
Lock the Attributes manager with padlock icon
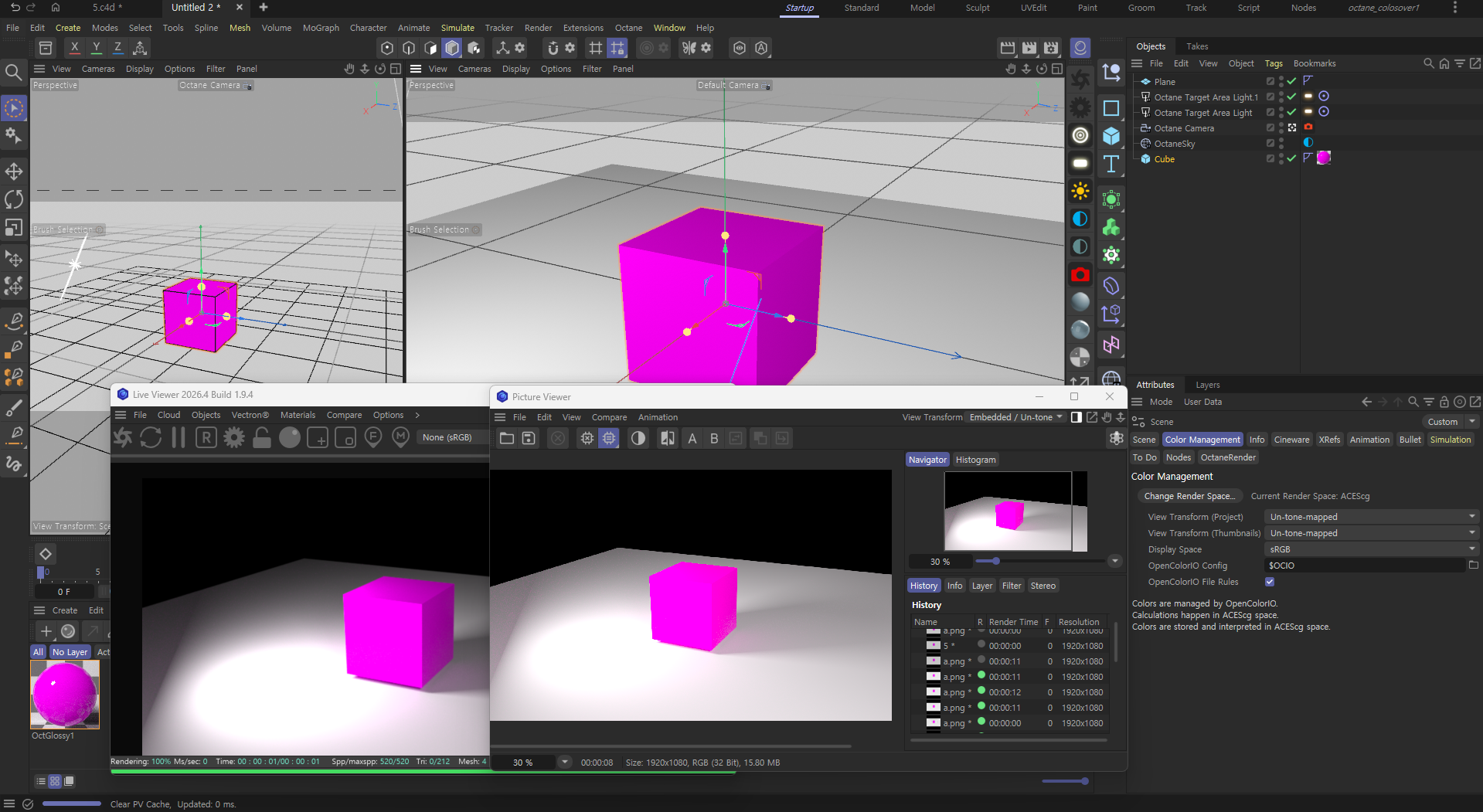point(1444,402)
